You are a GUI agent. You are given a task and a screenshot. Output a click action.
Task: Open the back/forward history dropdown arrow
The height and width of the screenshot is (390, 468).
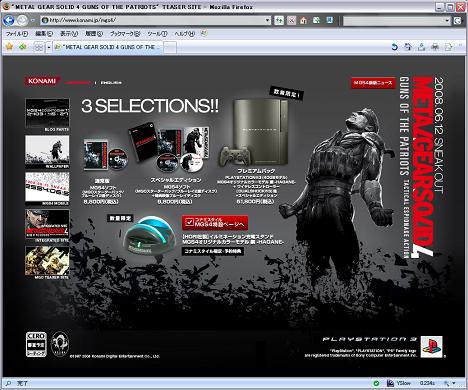tap(33, 20)
